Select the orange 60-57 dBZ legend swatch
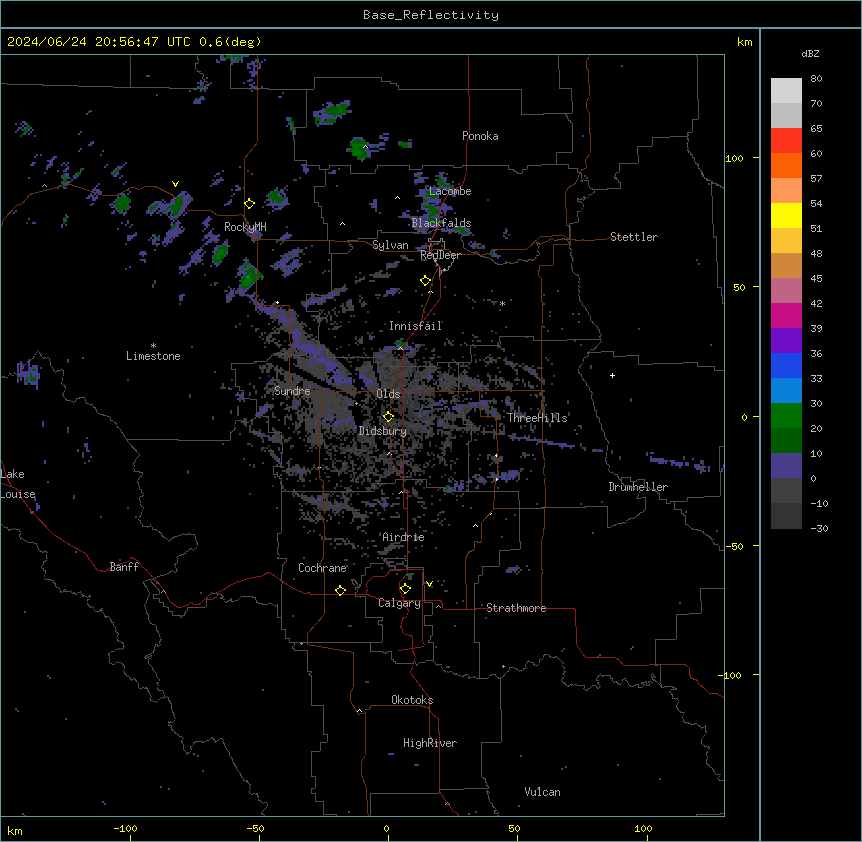 786,165
